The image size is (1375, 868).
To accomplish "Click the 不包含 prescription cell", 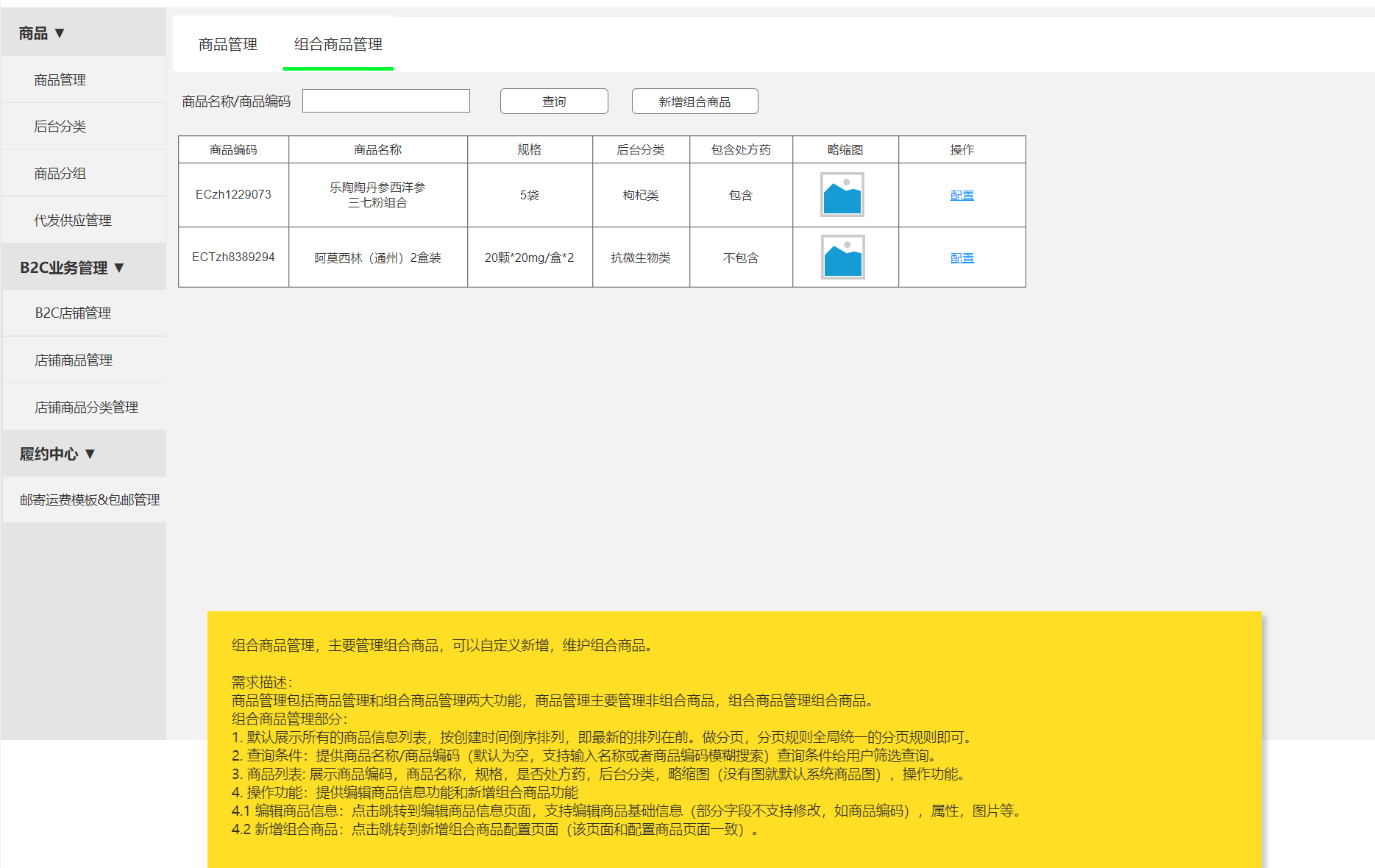I will point(741,257).
